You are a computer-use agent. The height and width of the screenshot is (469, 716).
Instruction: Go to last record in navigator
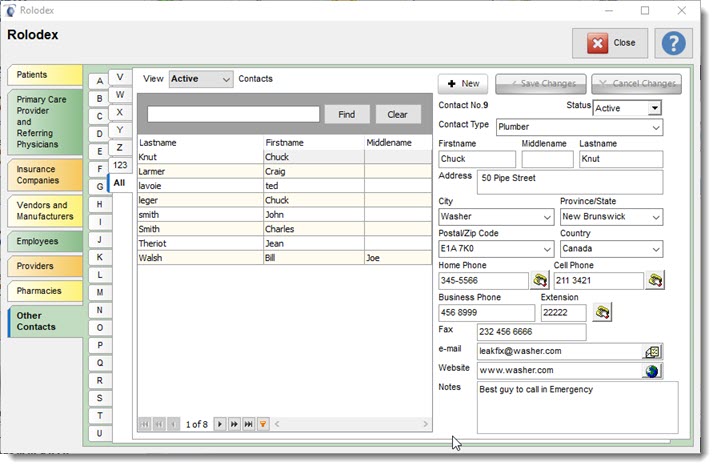[248, 424]
